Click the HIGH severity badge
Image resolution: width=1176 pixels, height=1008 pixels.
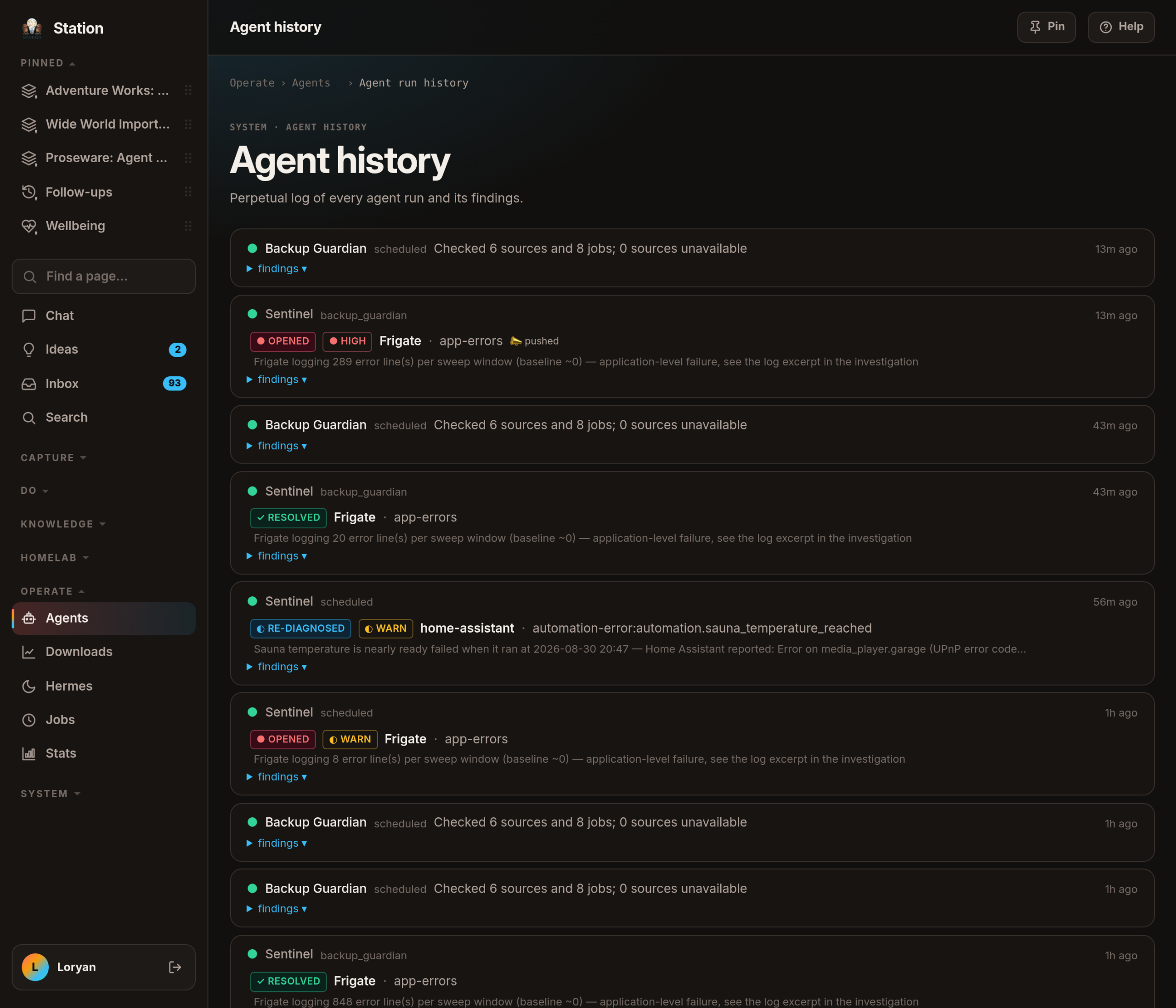click(x=347, y=341)
